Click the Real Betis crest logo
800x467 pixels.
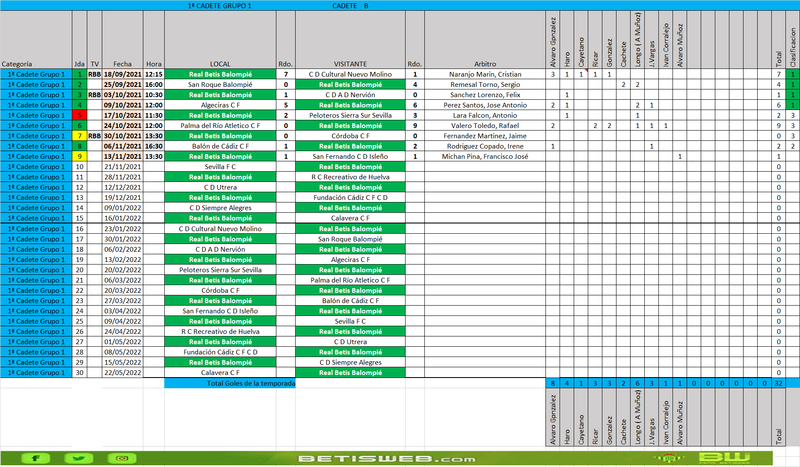coord(669,458)
